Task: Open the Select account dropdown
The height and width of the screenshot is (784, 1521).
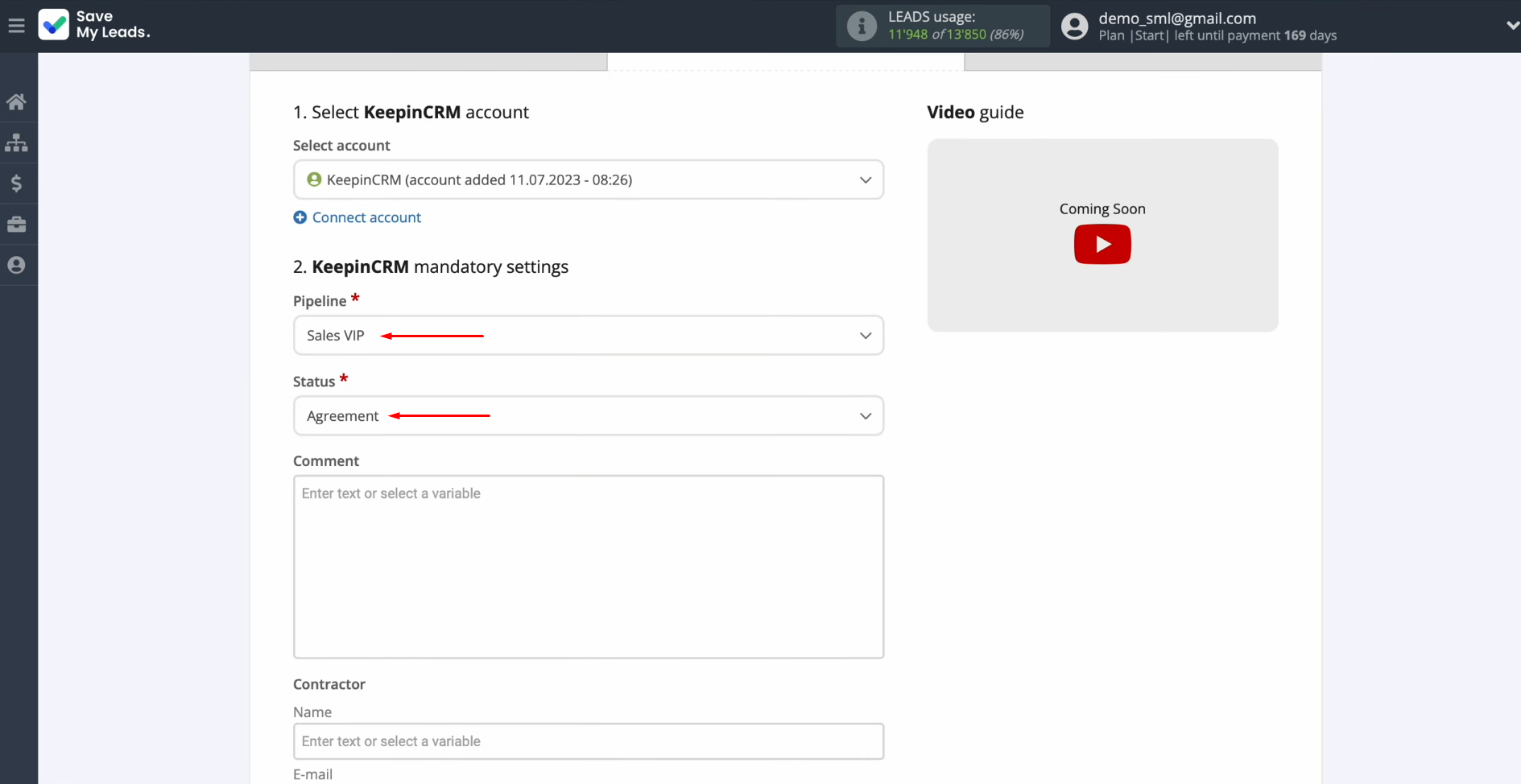Action: tap(589, 179)
